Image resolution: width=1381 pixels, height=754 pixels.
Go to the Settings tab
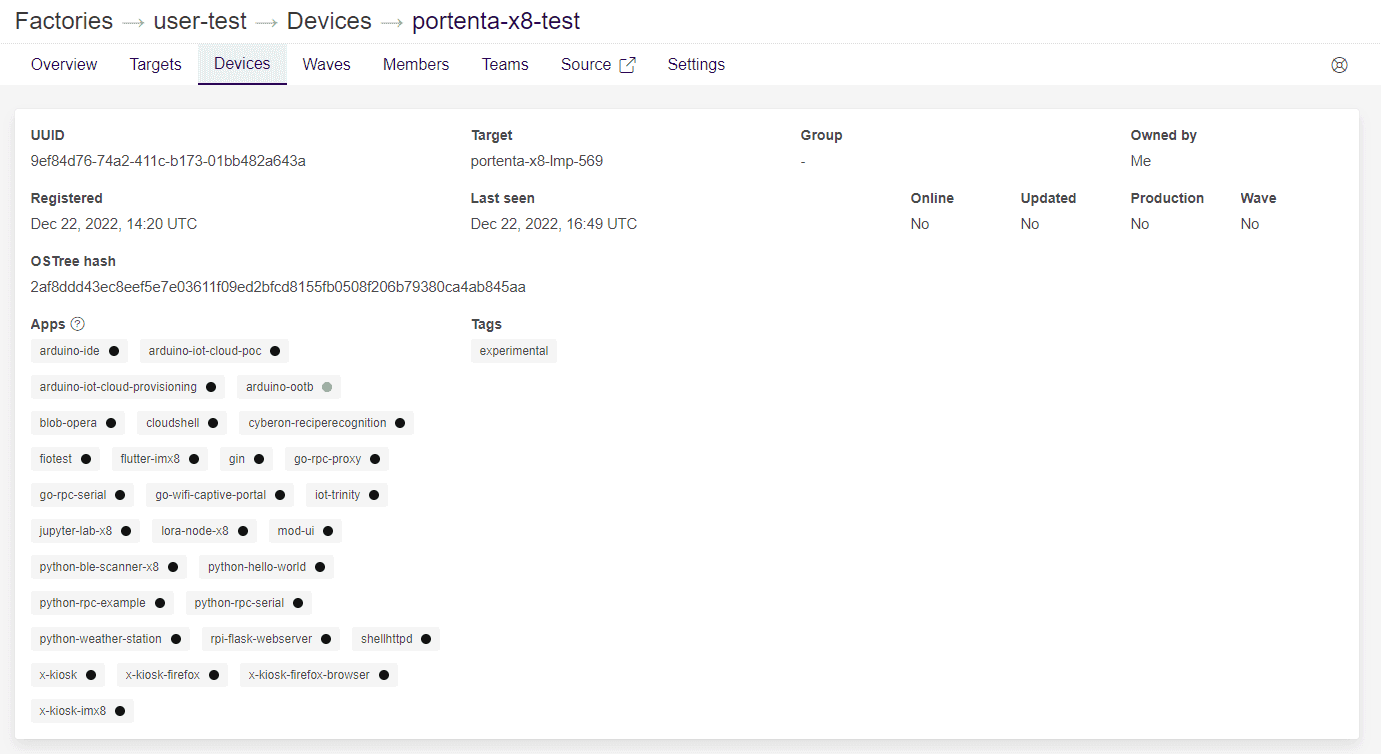pos(696,65)
